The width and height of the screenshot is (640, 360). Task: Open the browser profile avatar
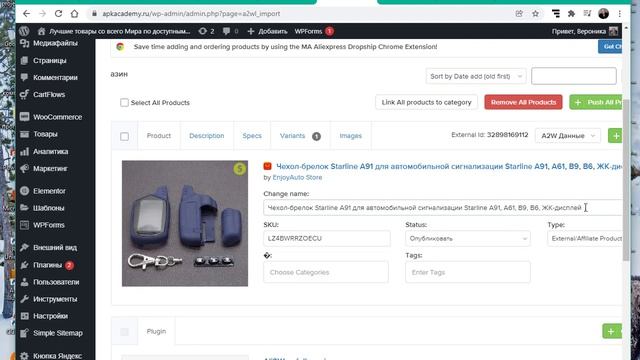(x=603, y=13)
